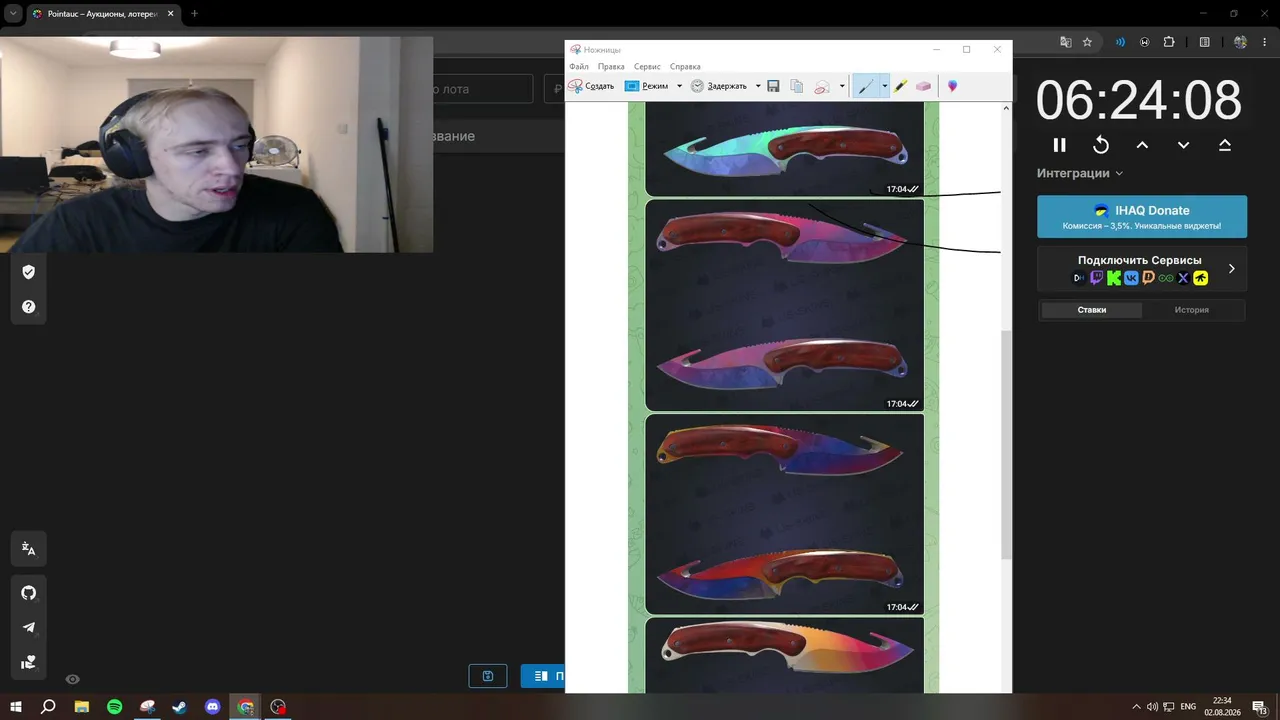Bookmark this page with the star icon
The image size is (1280, 720).
tap(1087, 42)
